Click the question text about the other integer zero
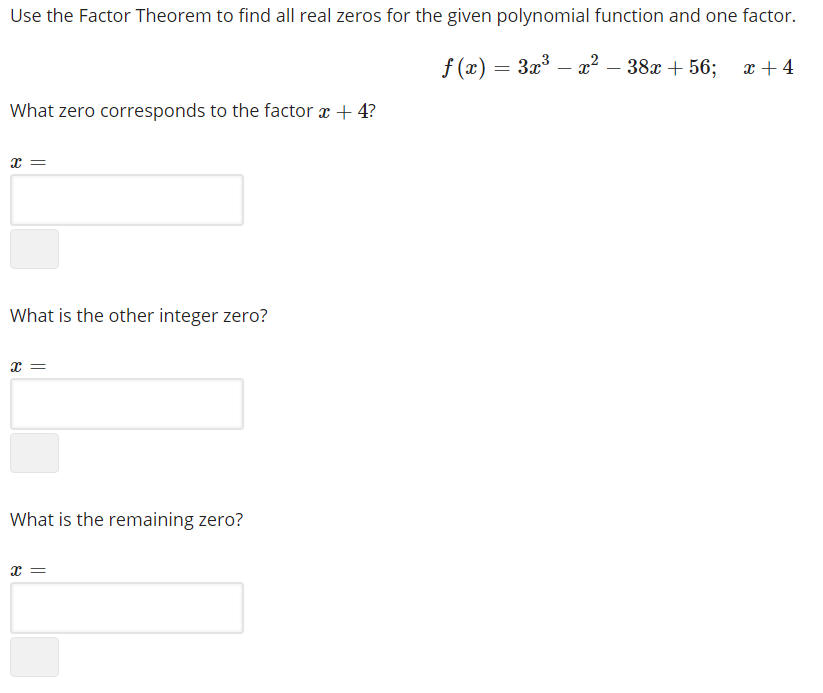This screenshot has height=693, width=823. (140, 315)
